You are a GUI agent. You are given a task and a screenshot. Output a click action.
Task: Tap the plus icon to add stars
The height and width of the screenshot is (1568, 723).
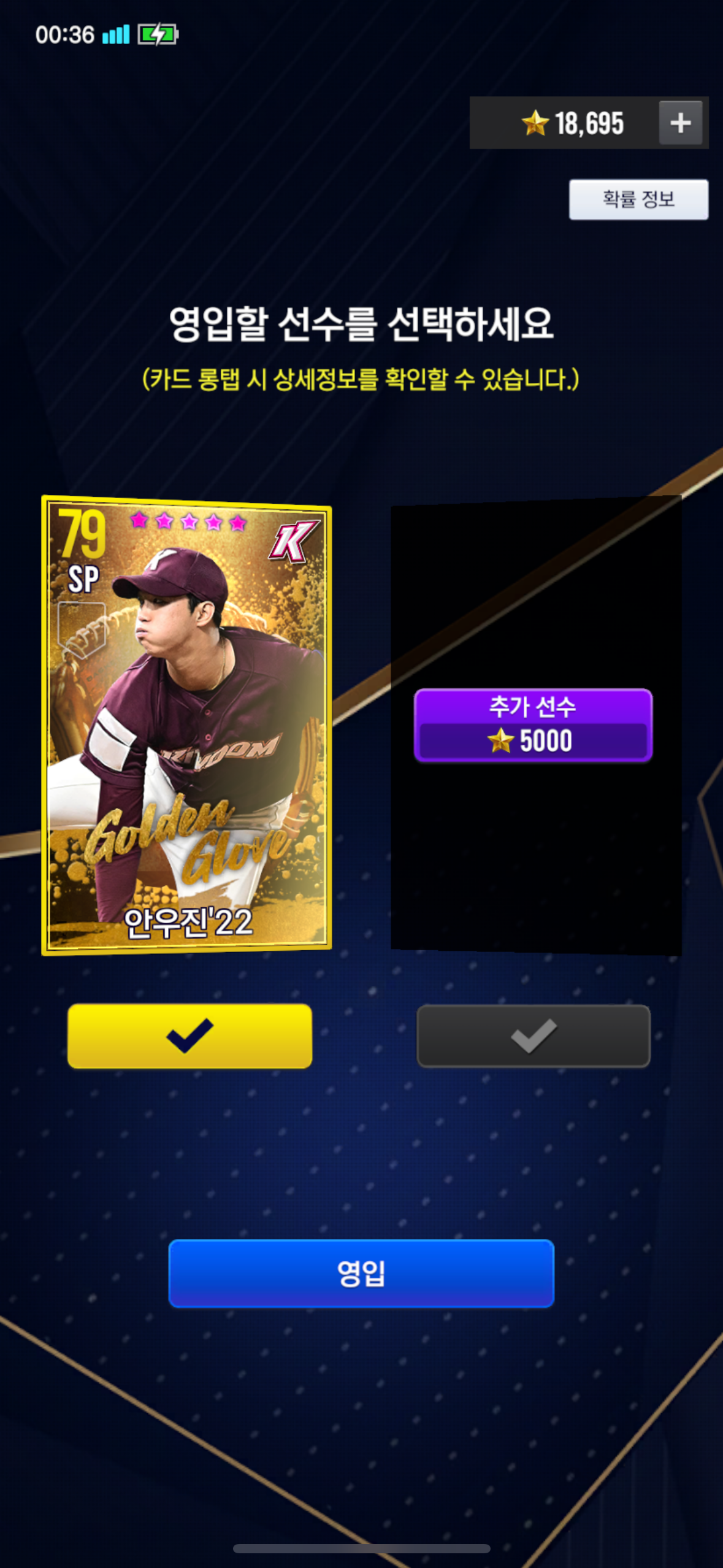click(681, 123)
